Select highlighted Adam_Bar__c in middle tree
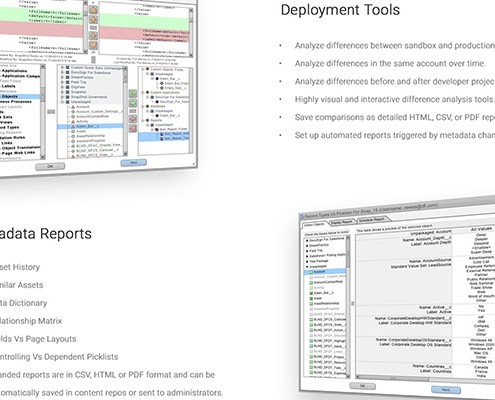This screenshot has height=400, width=495. [x=90, y=126]
